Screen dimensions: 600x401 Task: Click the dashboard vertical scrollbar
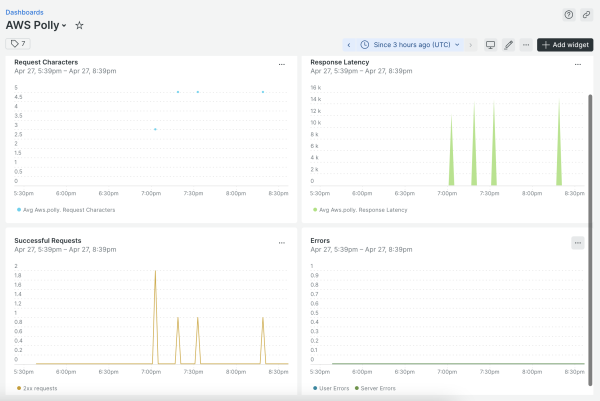[590, 240]
